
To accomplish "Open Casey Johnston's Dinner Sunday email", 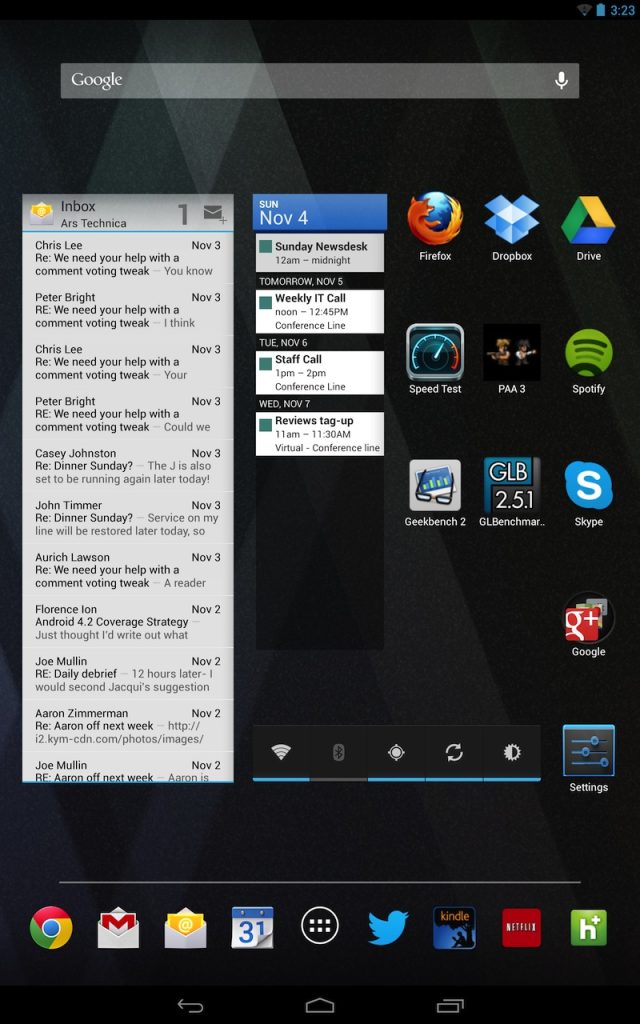I will coord(128,466).
